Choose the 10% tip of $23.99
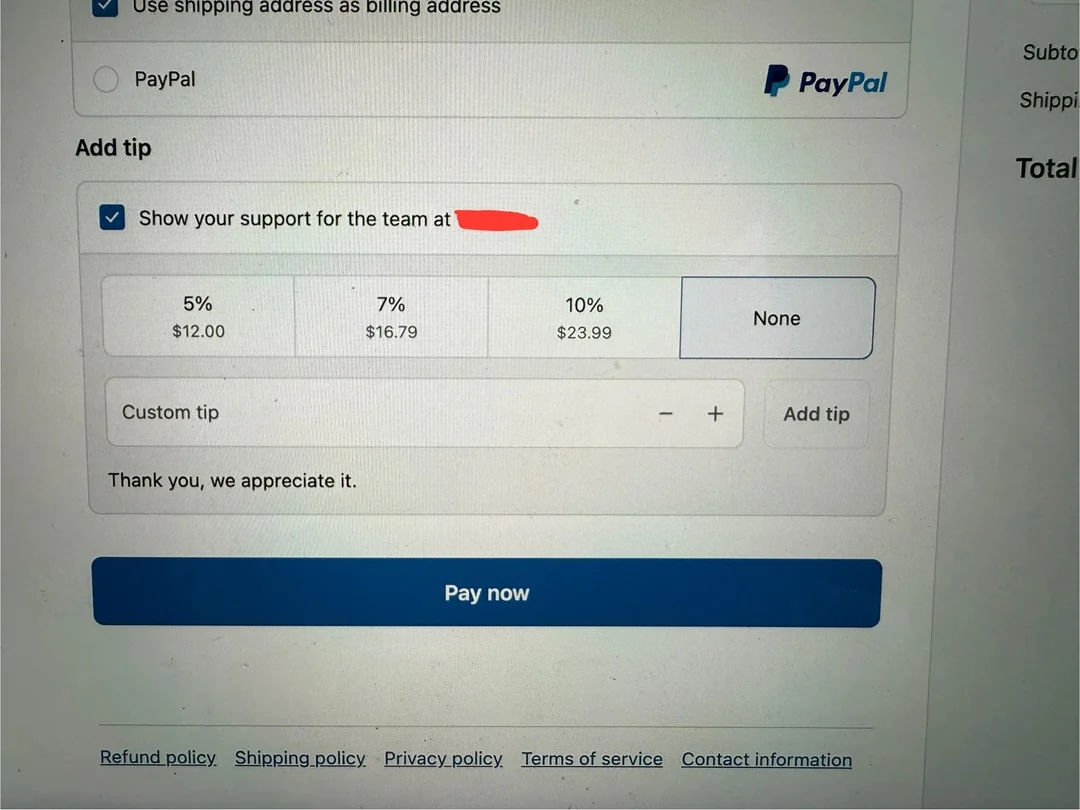Viewport: 1080px width, 810px height. [584, 318]
